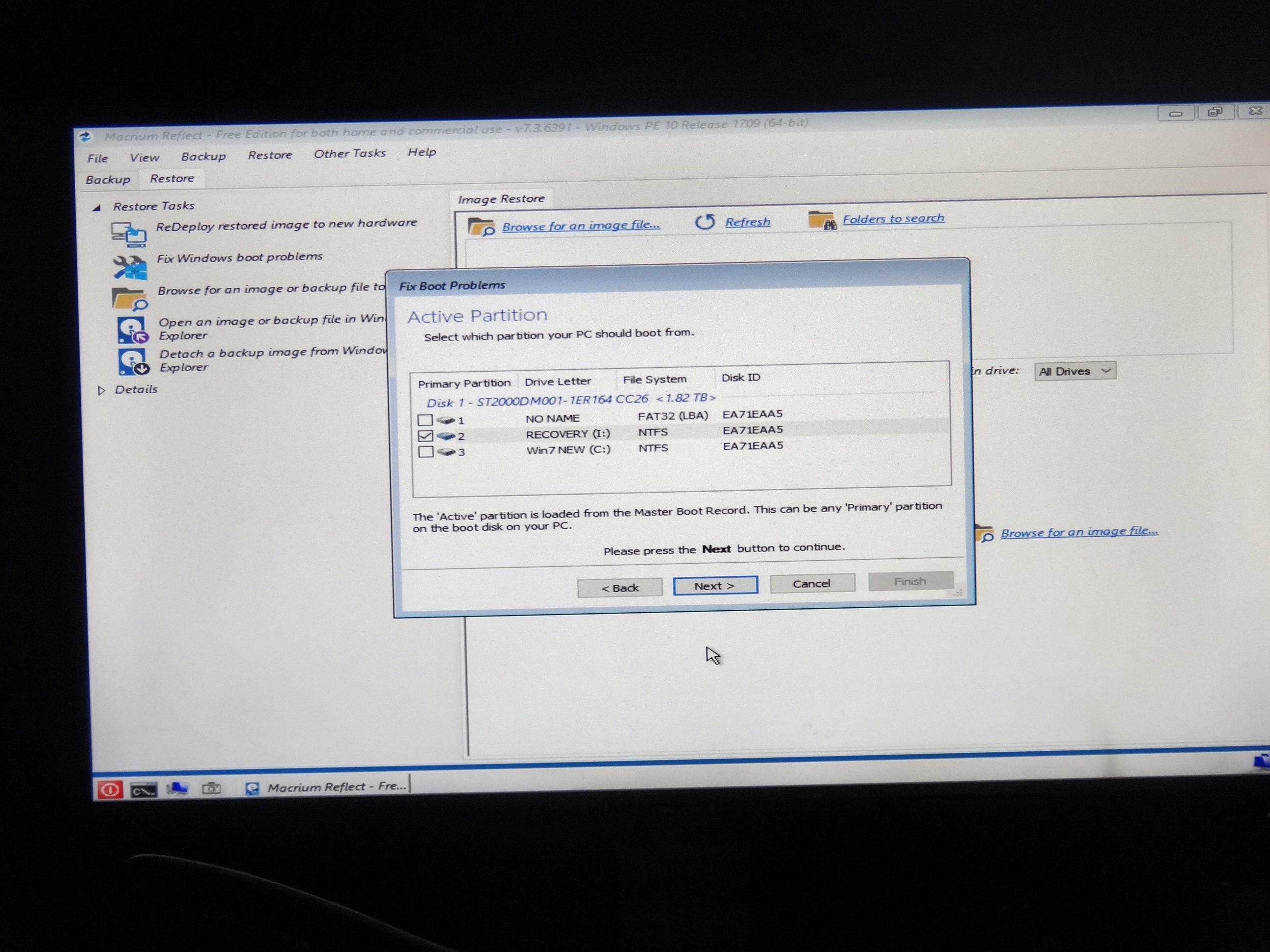This screenshot has height=952, width=1270.
Task: Click the Fix Windows boot problems icon
Action: [130, 267]
